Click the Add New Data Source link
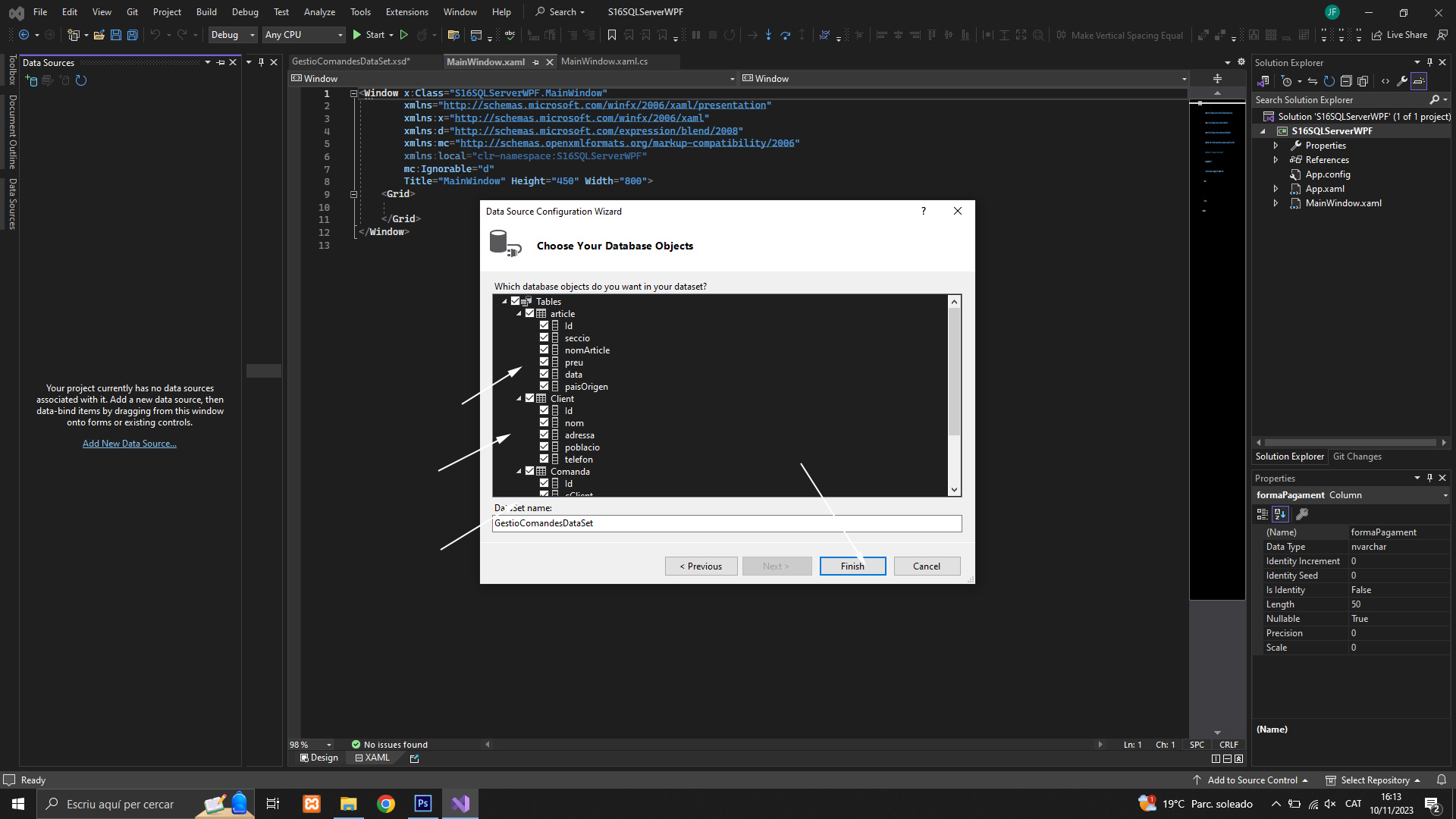This screenshot has width=1456, height=819. click(129, 444)
